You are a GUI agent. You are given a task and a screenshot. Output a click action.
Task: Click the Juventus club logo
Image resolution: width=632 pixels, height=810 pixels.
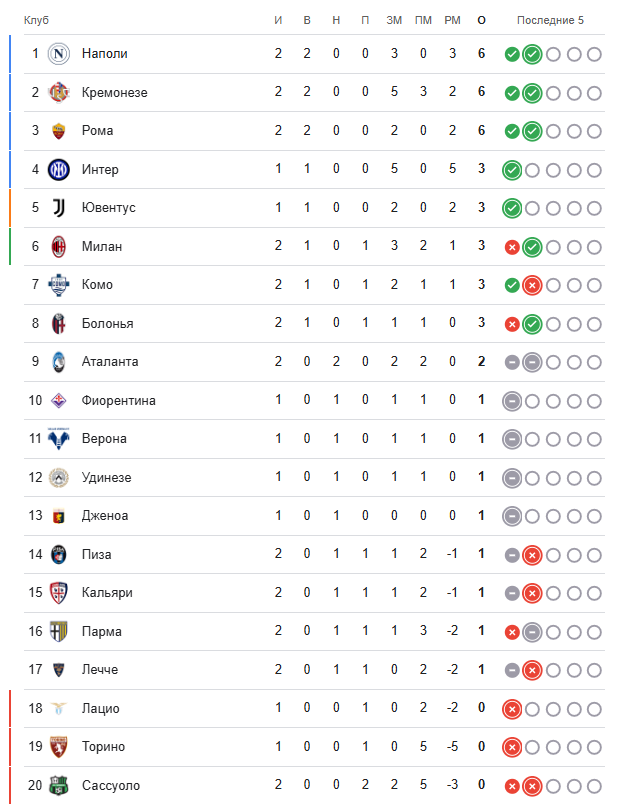pos(61,208)
